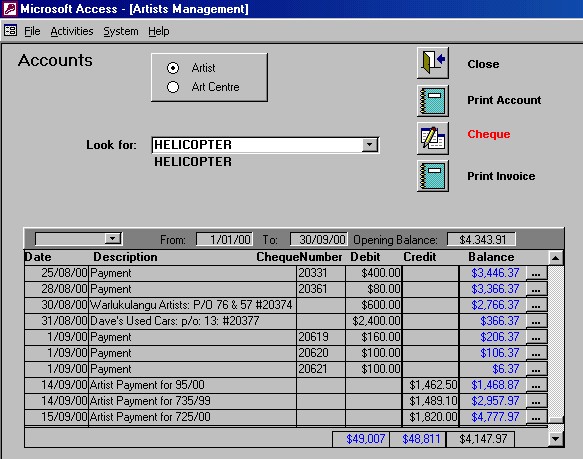Expand the filter combo box left of From

[x=112, y=238]
